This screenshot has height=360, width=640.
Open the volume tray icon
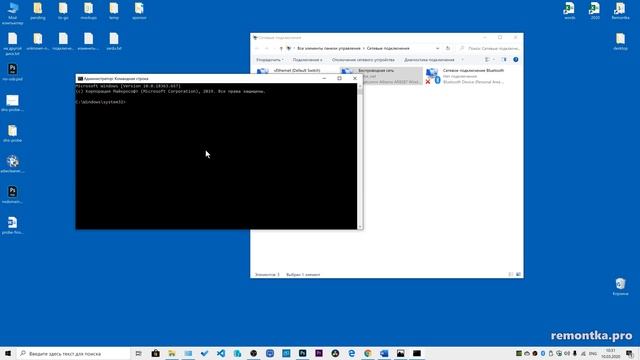point(567,353)
